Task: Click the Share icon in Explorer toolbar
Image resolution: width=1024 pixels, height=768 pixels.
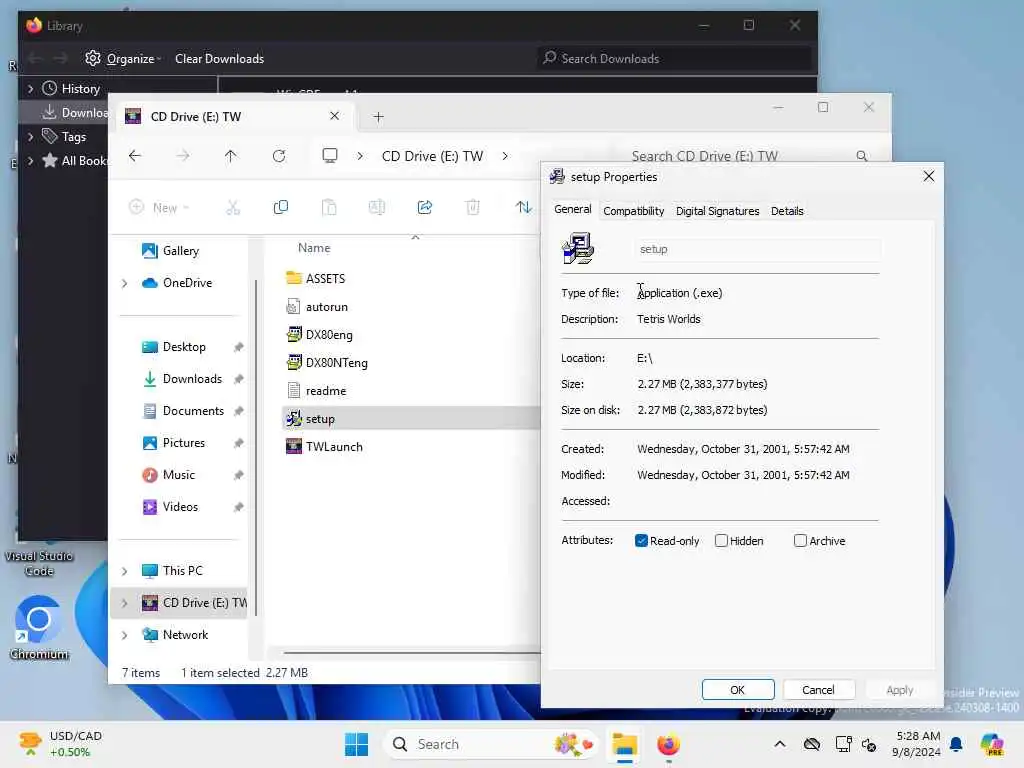Action: click(x=424, y=208)
